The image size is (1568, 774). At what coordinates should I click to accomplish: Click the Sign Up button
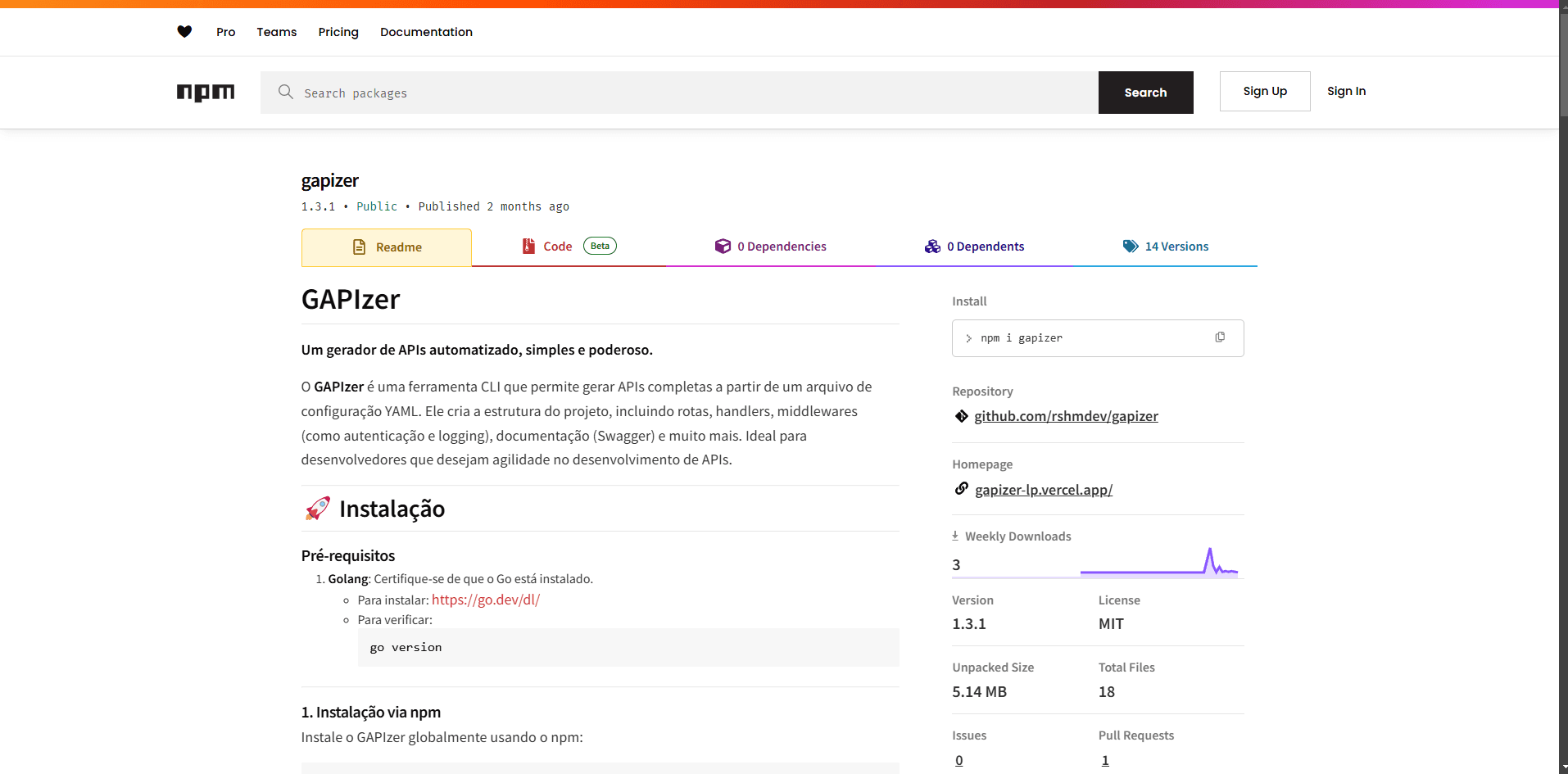[x=1265, y=91]
